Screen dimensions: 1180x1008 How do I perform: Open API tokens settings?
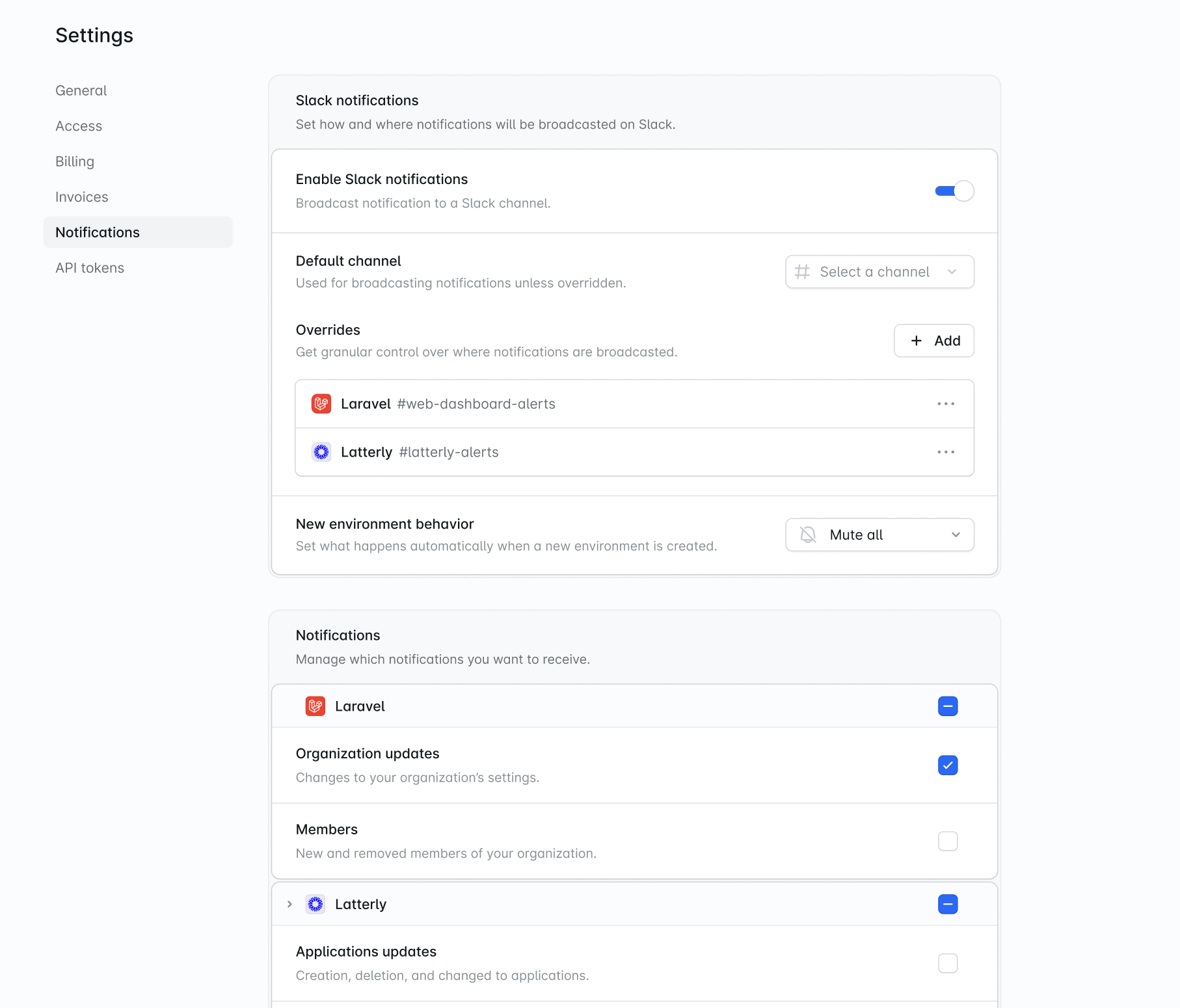(90, 268)
